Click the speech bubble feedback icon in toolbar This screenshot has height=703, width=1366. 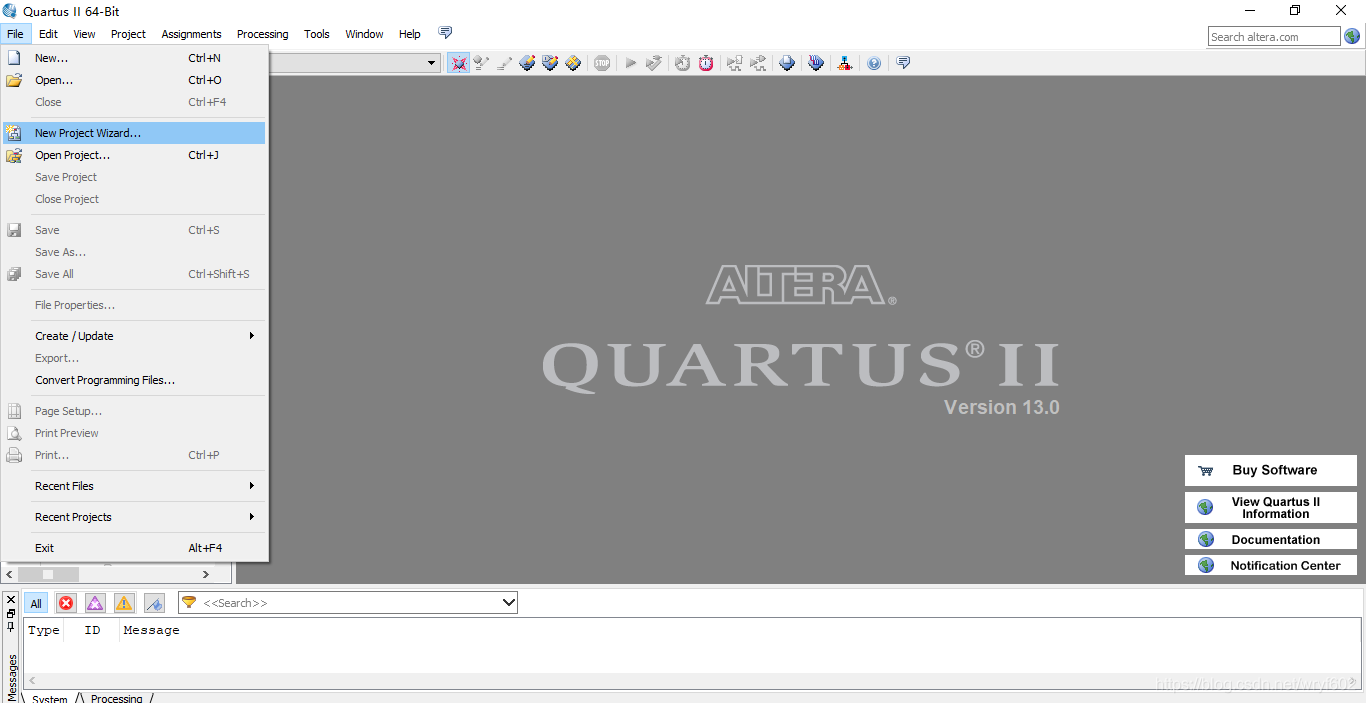(903, 63)
